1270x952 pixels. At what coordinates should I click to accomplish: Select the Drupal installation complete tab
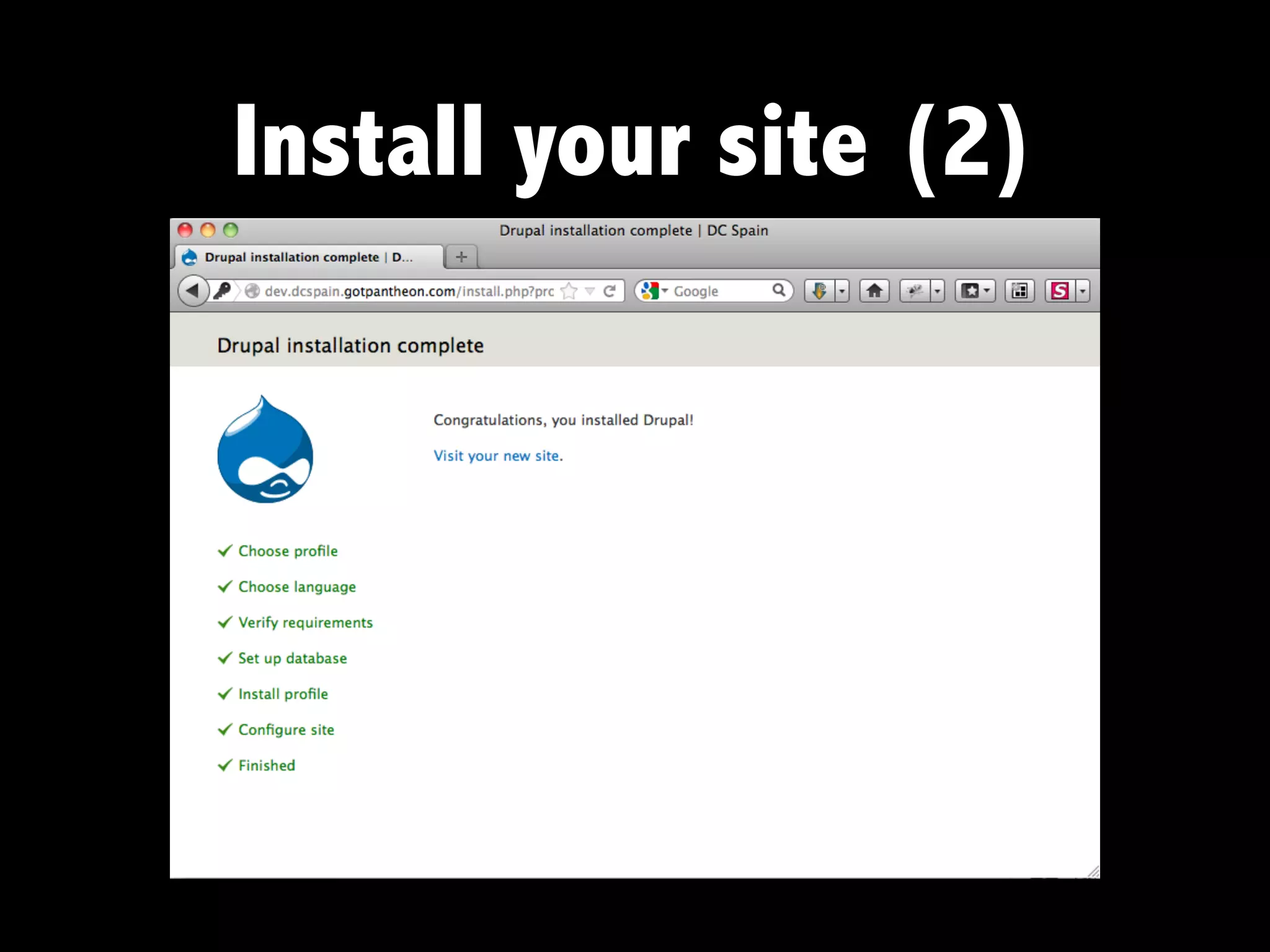click(309, 257)
